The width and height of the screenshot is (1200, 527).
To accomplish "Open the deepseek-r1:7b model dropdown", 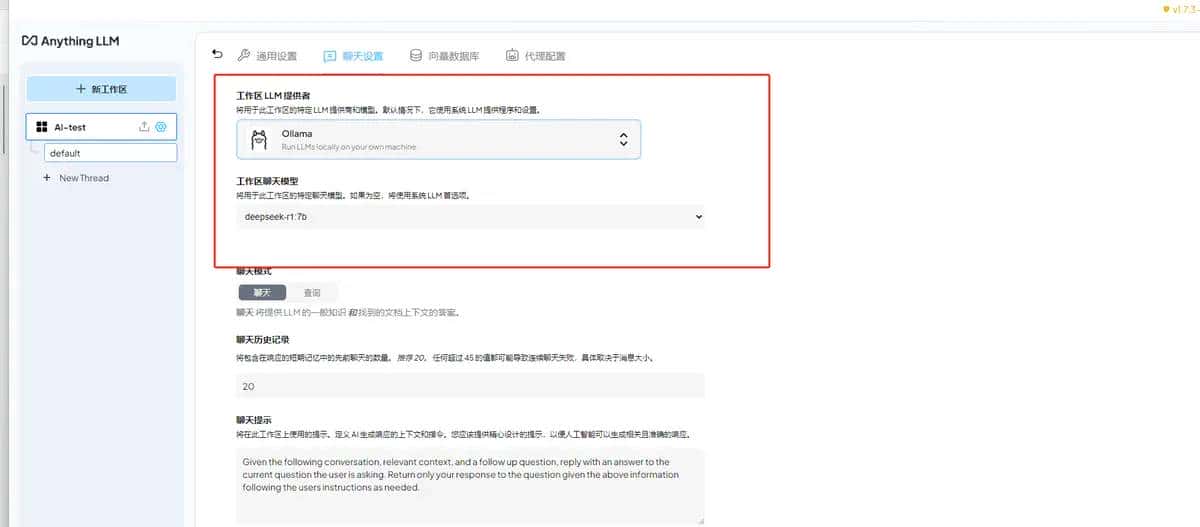I will [x=470, y=216].
